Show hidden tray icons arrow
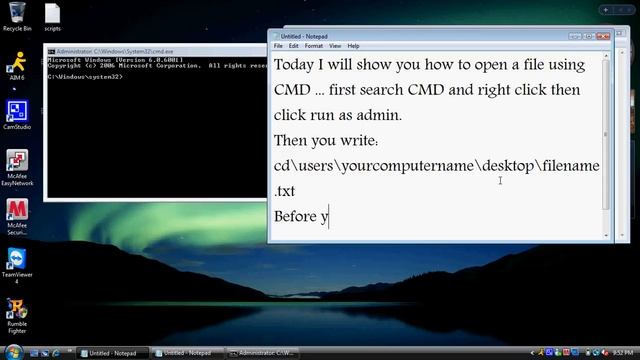 tap(532, 353)
